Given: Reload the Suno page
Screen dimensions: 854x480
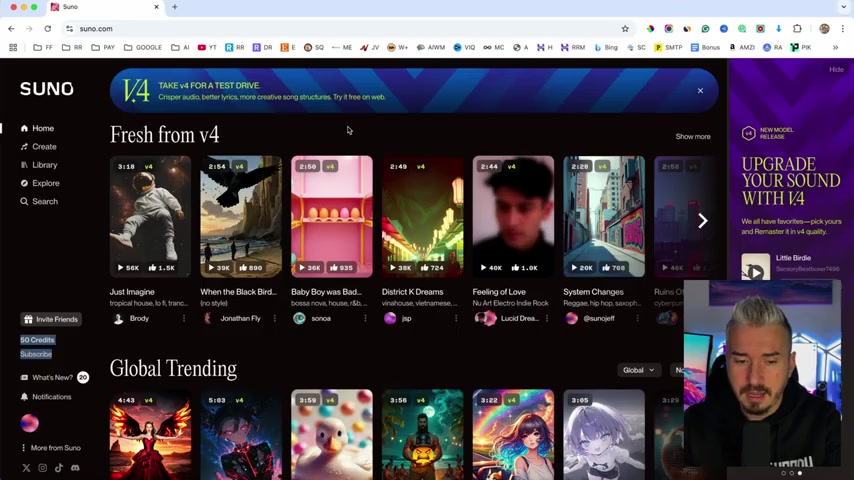Looking at the screenshot, I should (x=48, y=29).
